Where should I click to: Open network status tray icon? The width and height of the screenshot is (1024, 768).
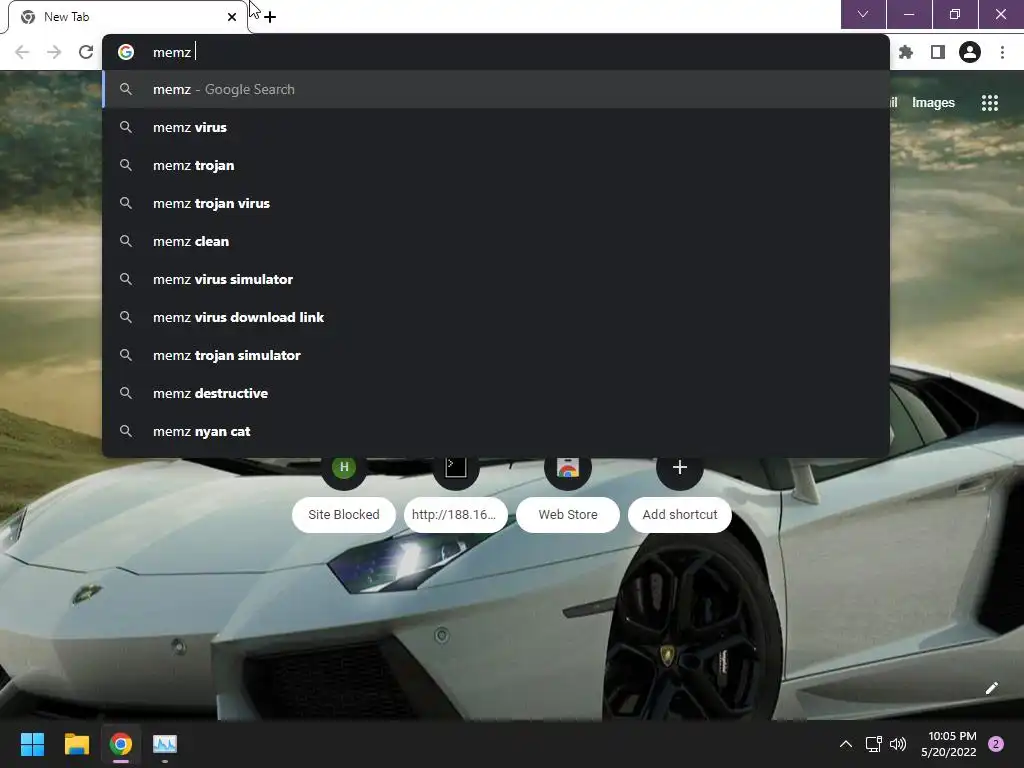point(873,744)
